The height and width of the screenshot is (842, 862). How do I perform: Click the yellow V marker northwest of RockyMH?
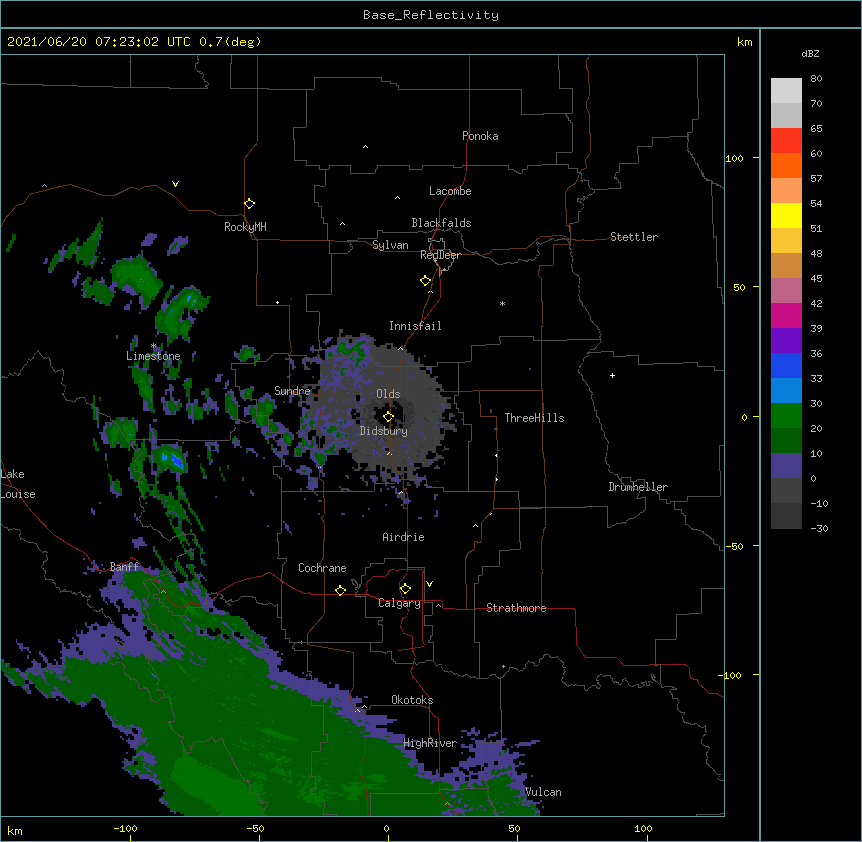(x=175, y=184)
